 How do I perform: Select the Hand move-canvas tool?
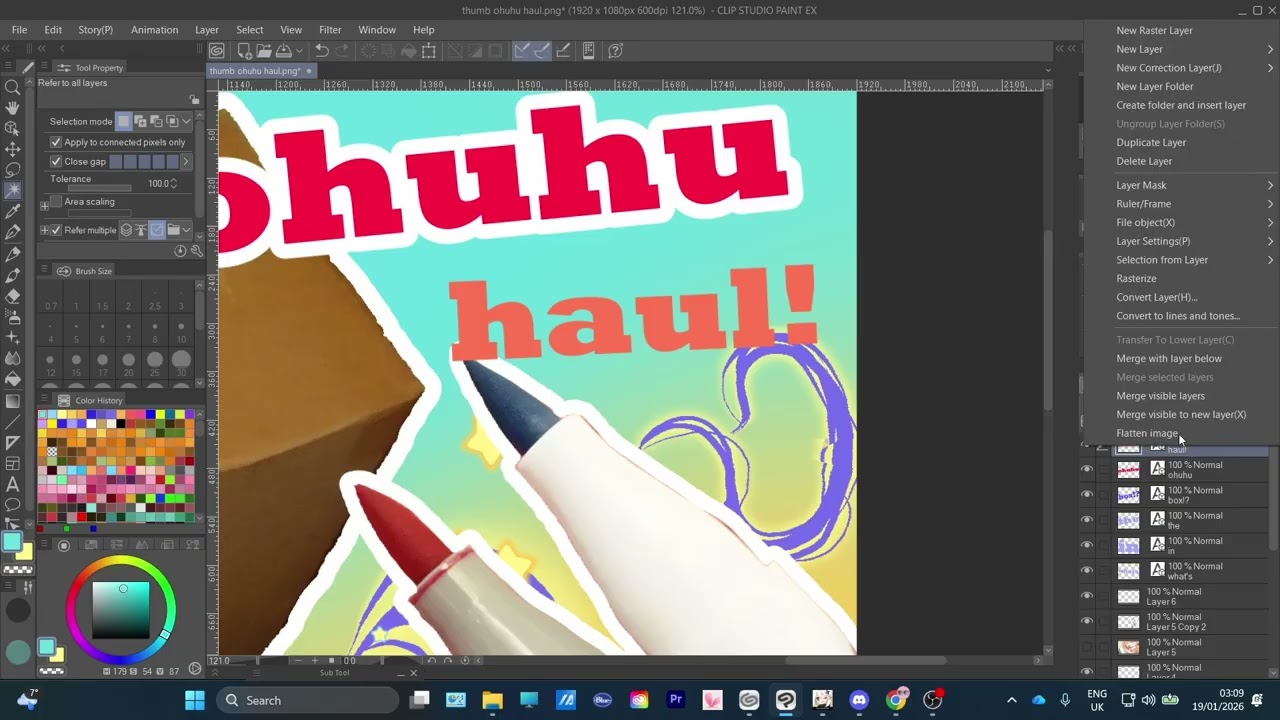[x=13, y=108]
